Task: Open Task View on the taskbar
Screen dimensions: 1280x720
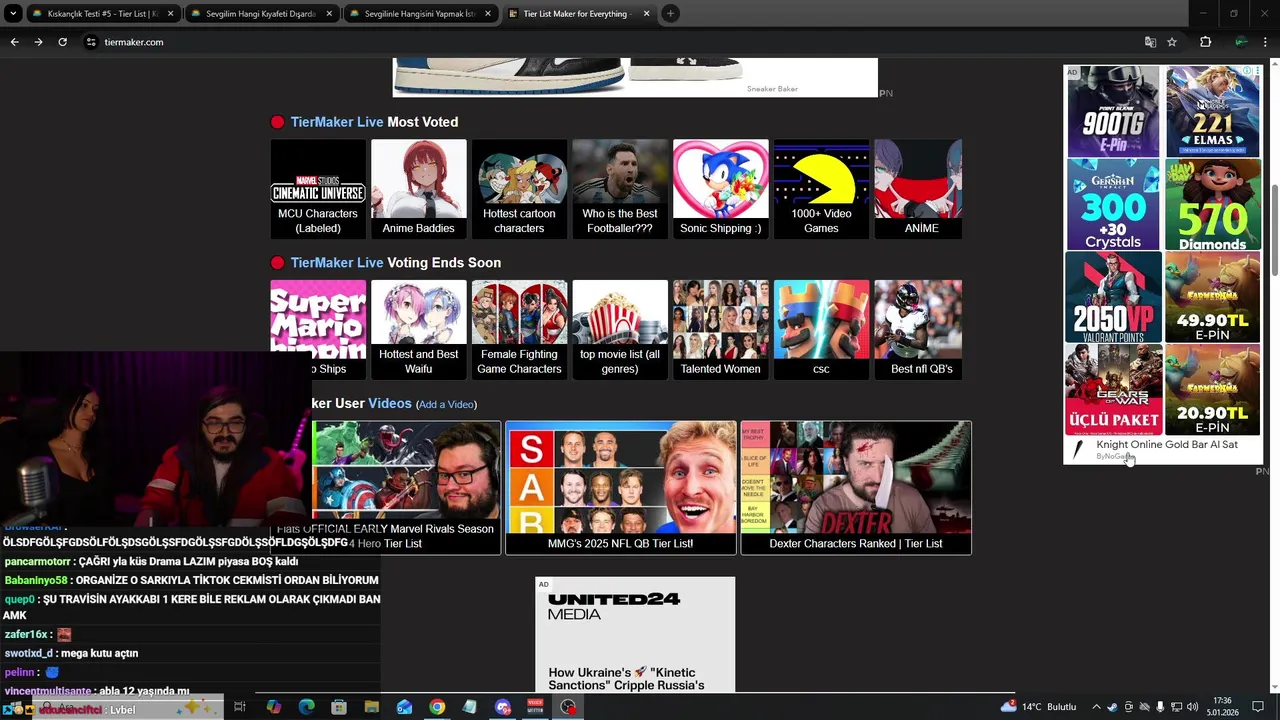Action: 240,707
